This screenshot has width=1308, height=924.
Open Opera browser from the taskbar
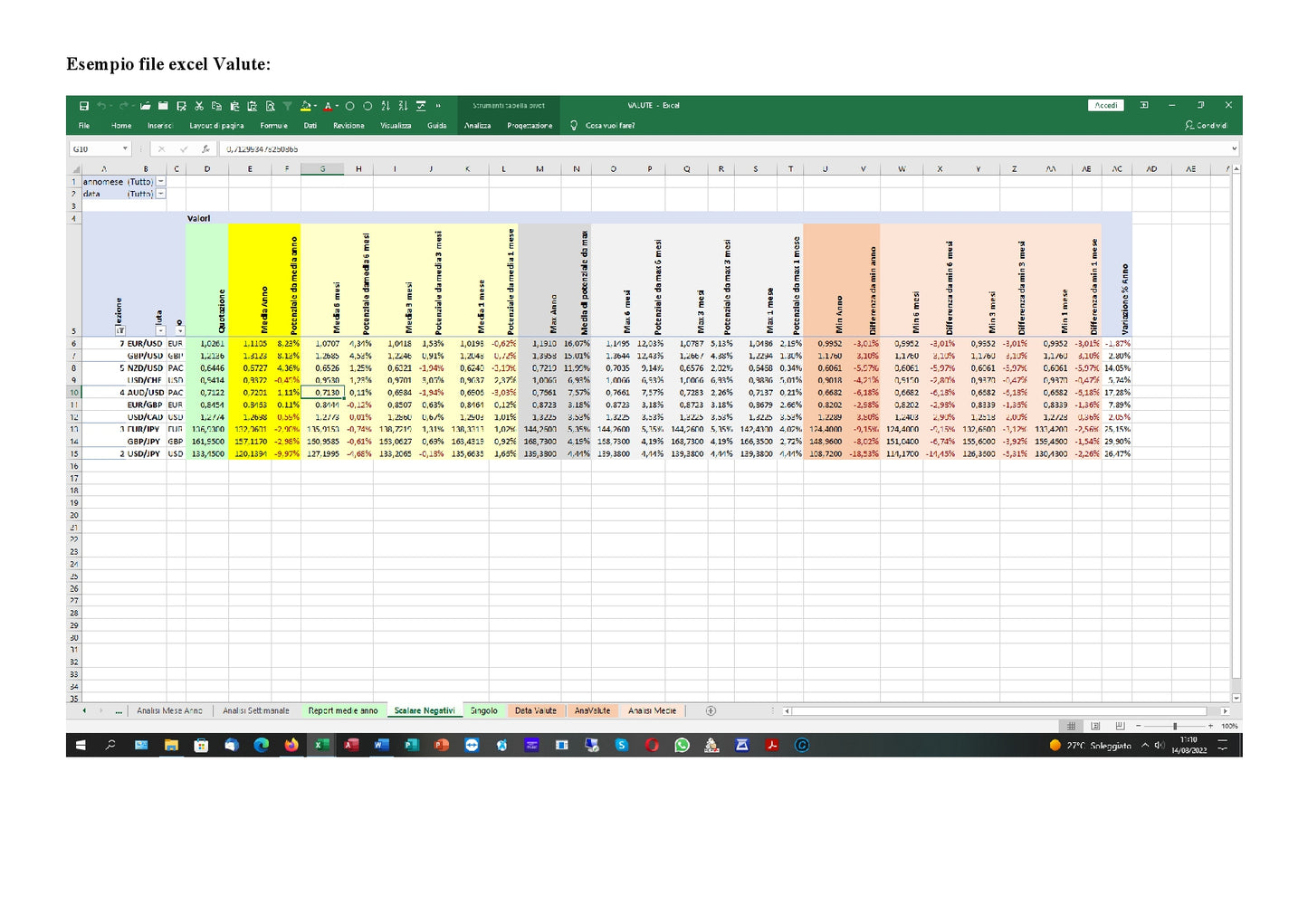tap(652, 745)
